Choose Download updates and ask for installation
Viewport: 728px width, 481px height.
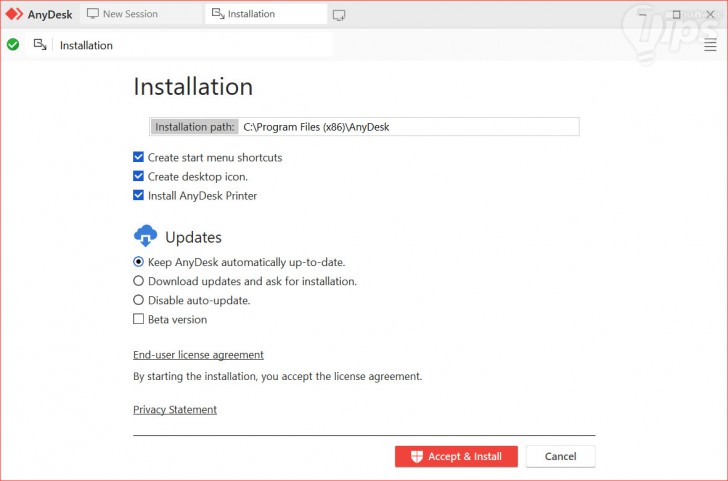pos(138,281)
